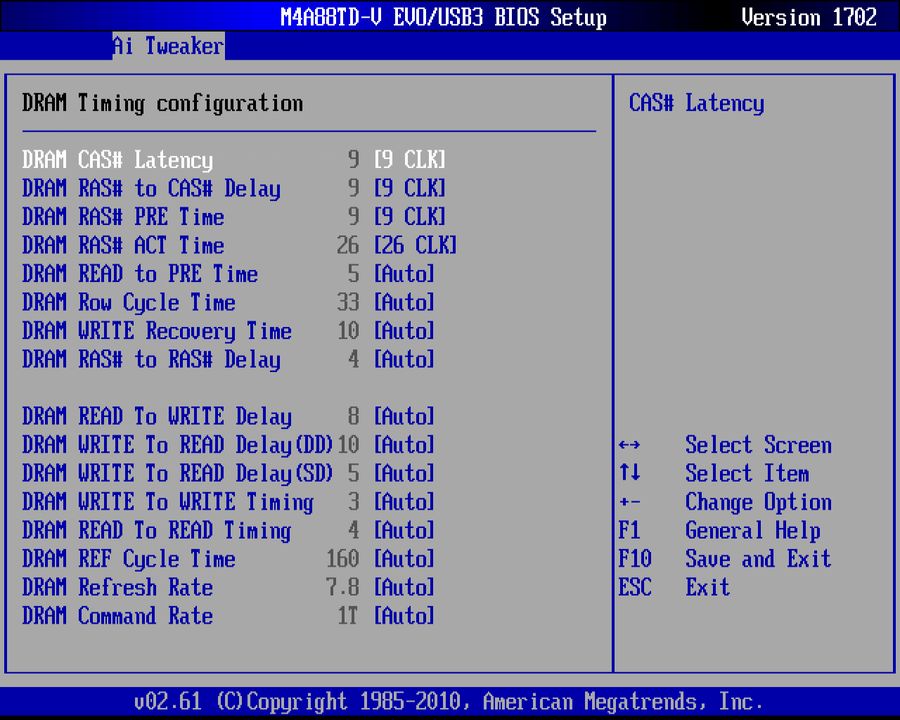
Task: Switch to the Ai Tweaker tab
Action: tap(167, 45)
